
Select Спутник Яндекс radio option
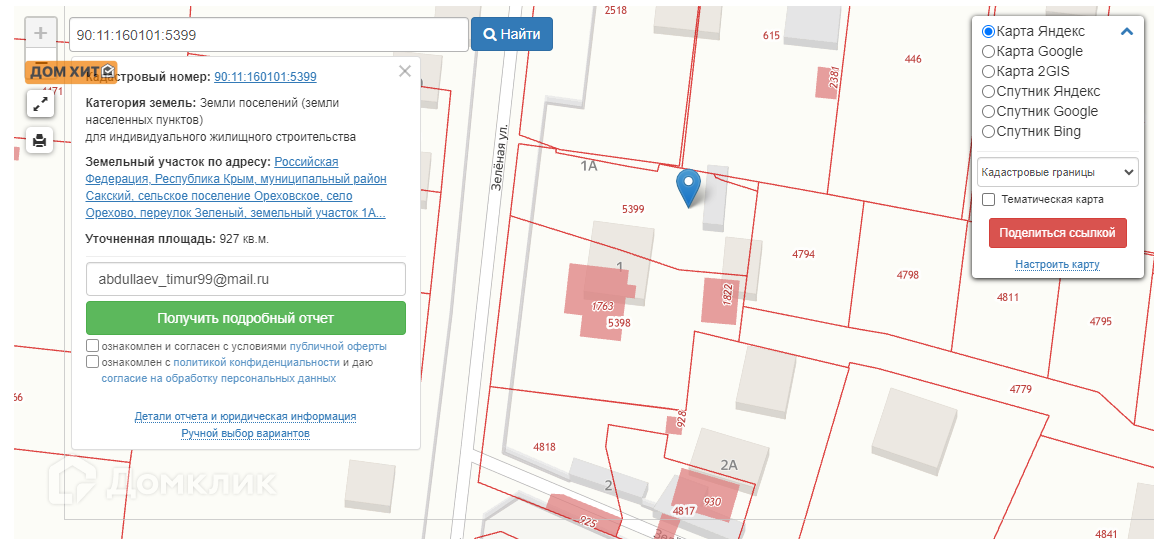coord(989,92)
